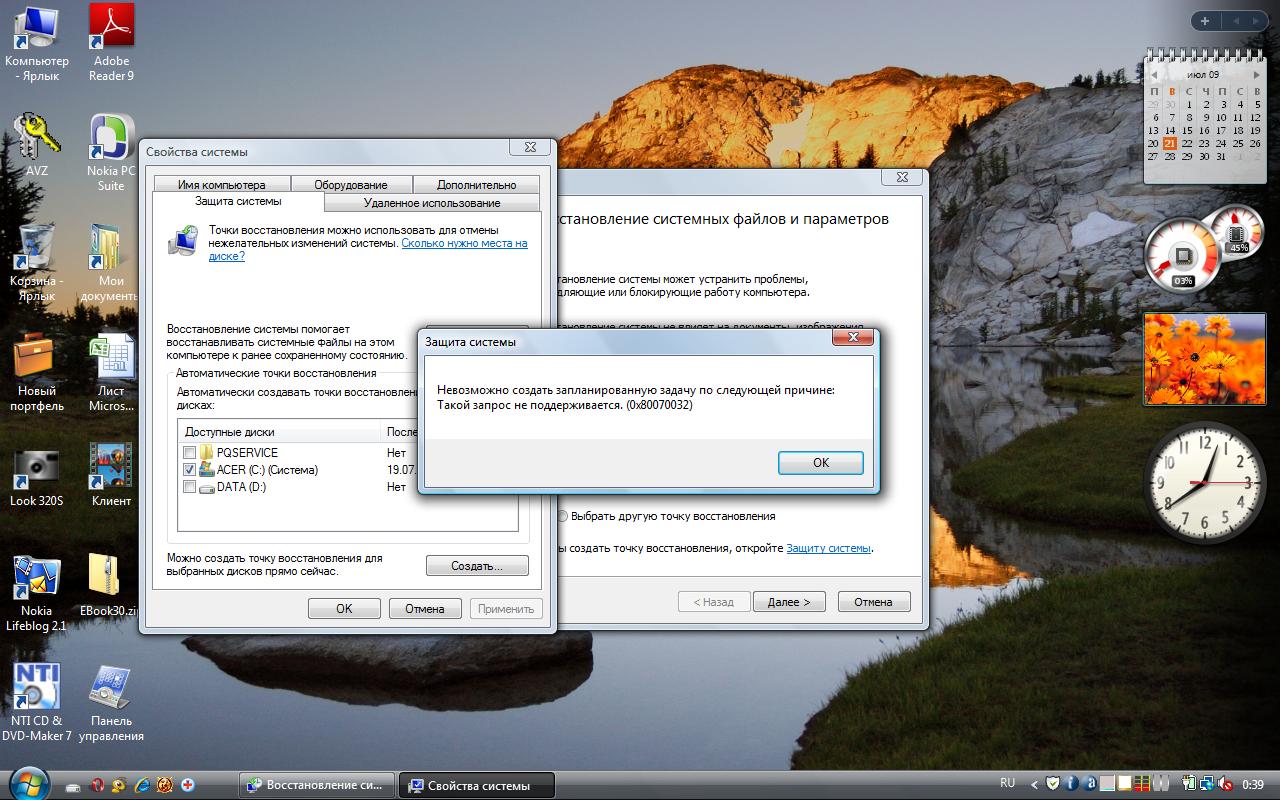The height and width of the screenshot is (800, 1280).
Task: Click OK in the Свойства системы dialog
Action: [344, 608]
